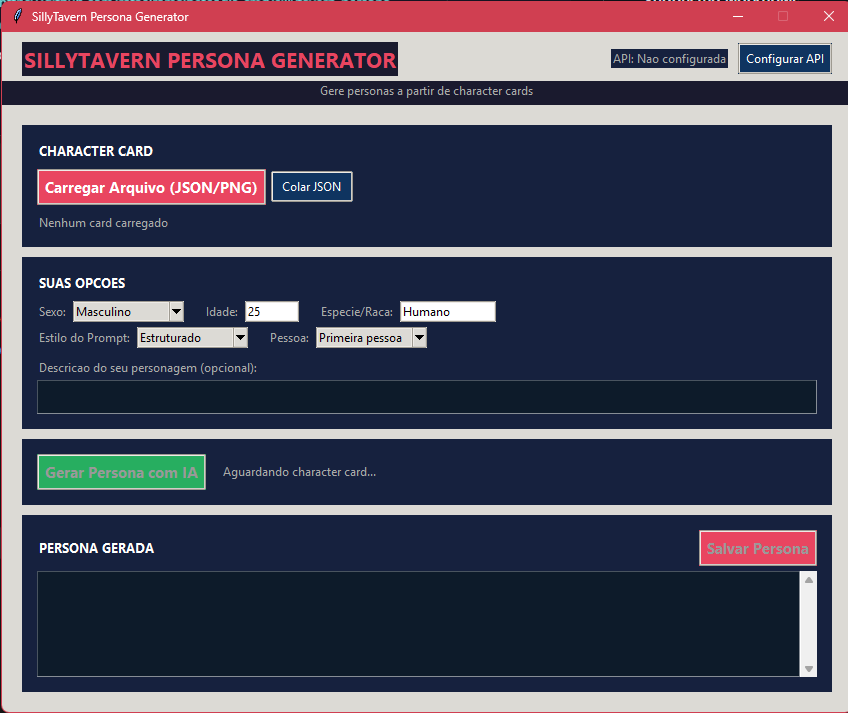Click the Idade: label

coord(222,312)
